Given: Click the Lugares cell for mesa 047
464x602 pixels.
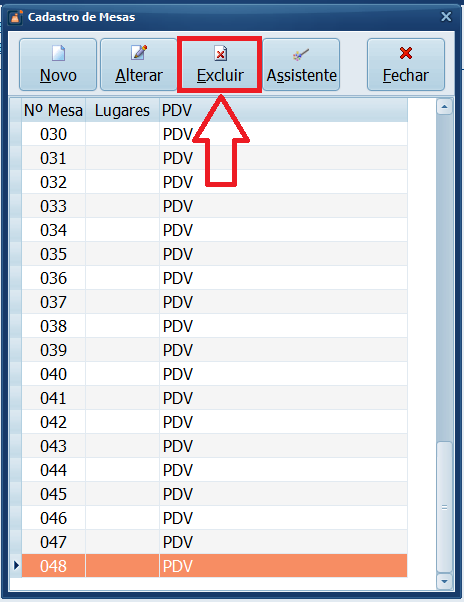Looking at the screenshot, I should pyautogui.click(x=122, y=542).
